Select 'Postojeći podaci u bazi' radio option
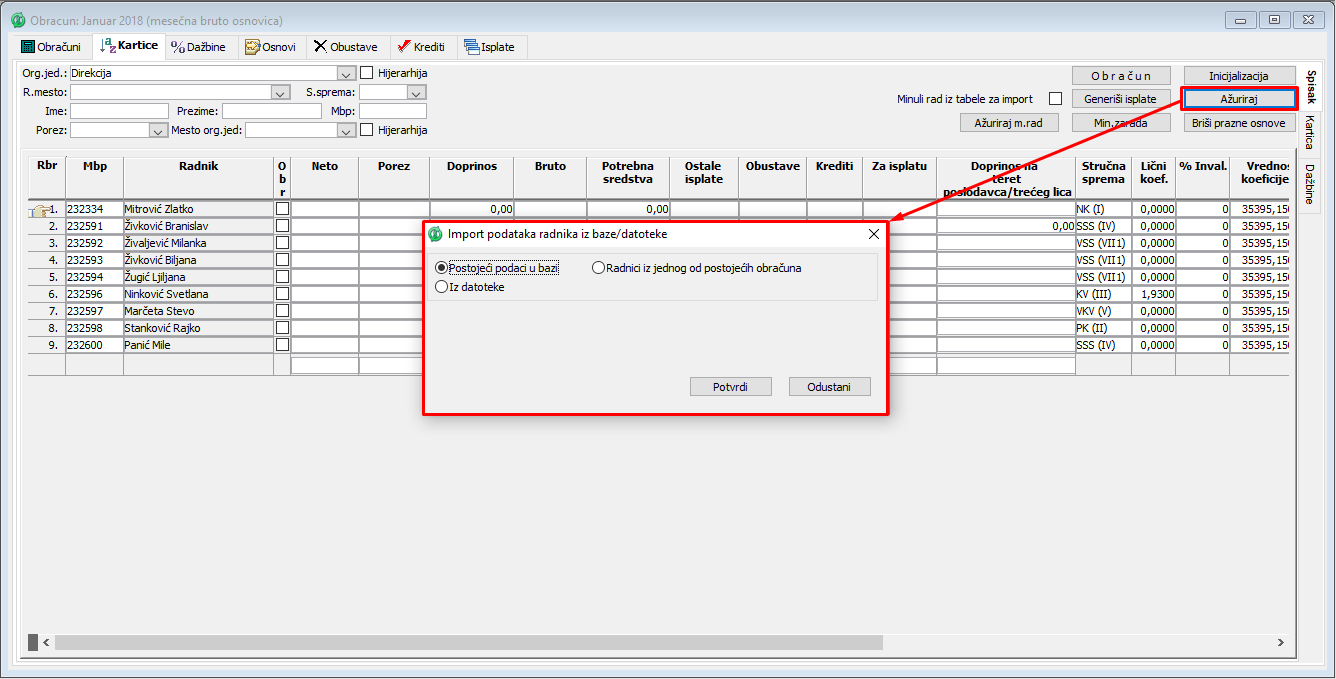Screen dimensions: 1336x679 [442, 268]
